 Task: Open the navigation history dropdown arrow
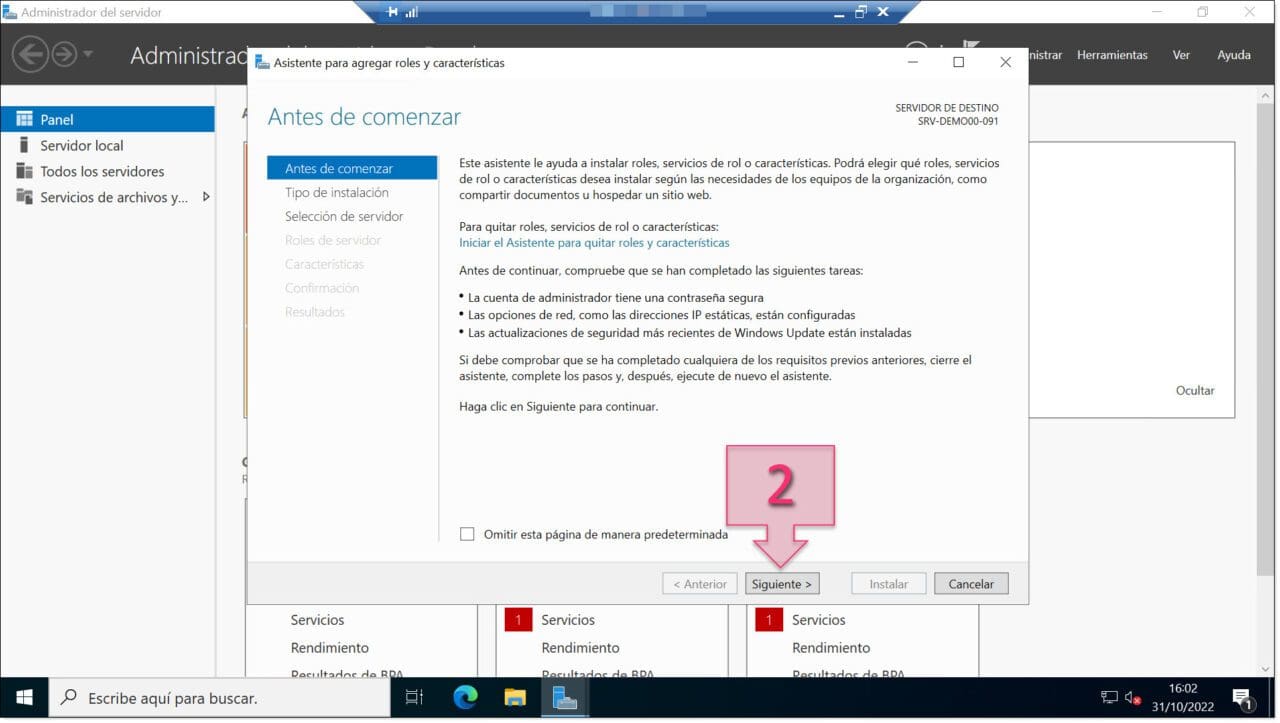88,54
